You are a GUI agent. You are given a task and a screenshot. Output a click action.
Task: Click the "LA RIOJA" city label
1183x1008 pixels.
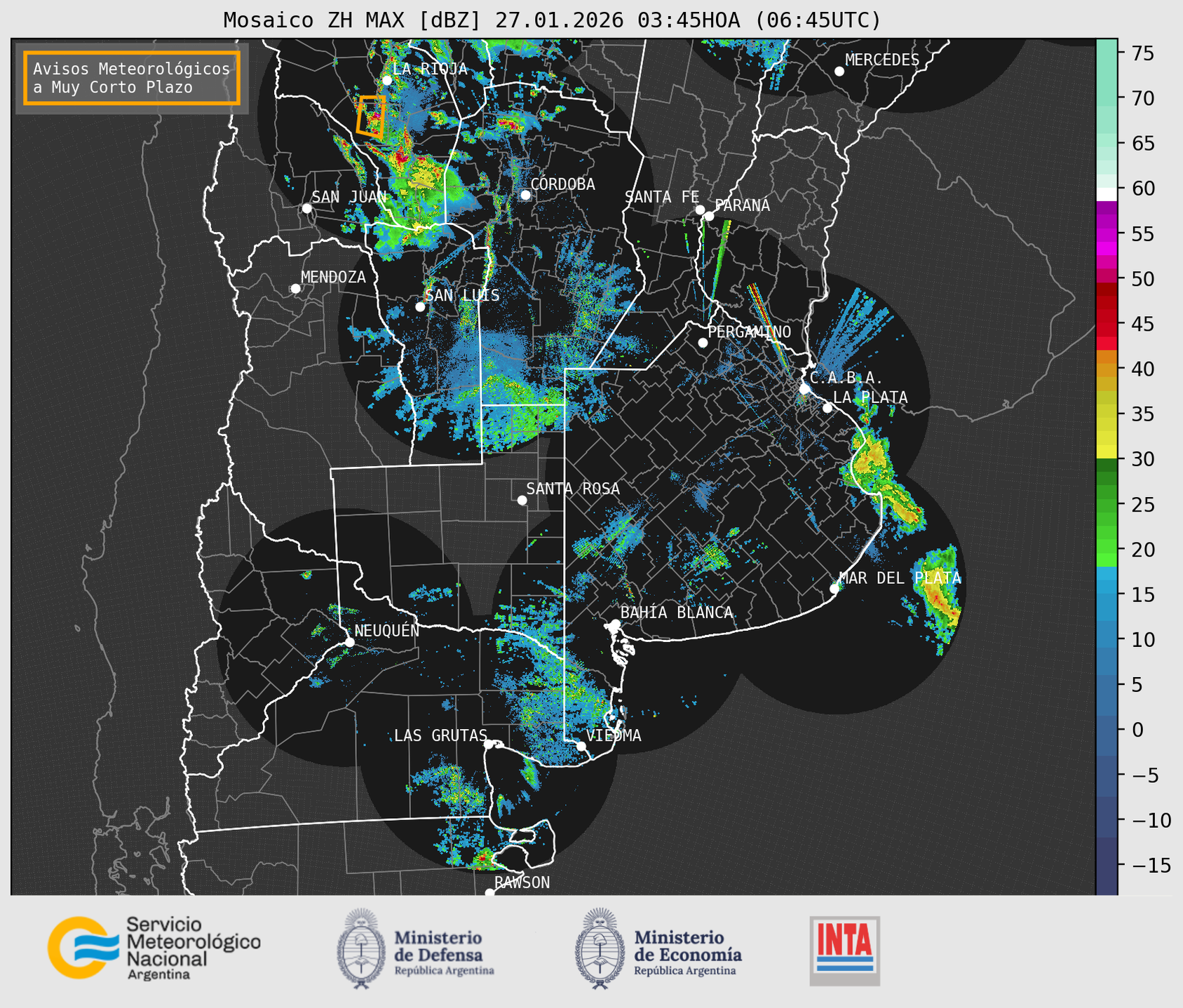coord(430,69)
